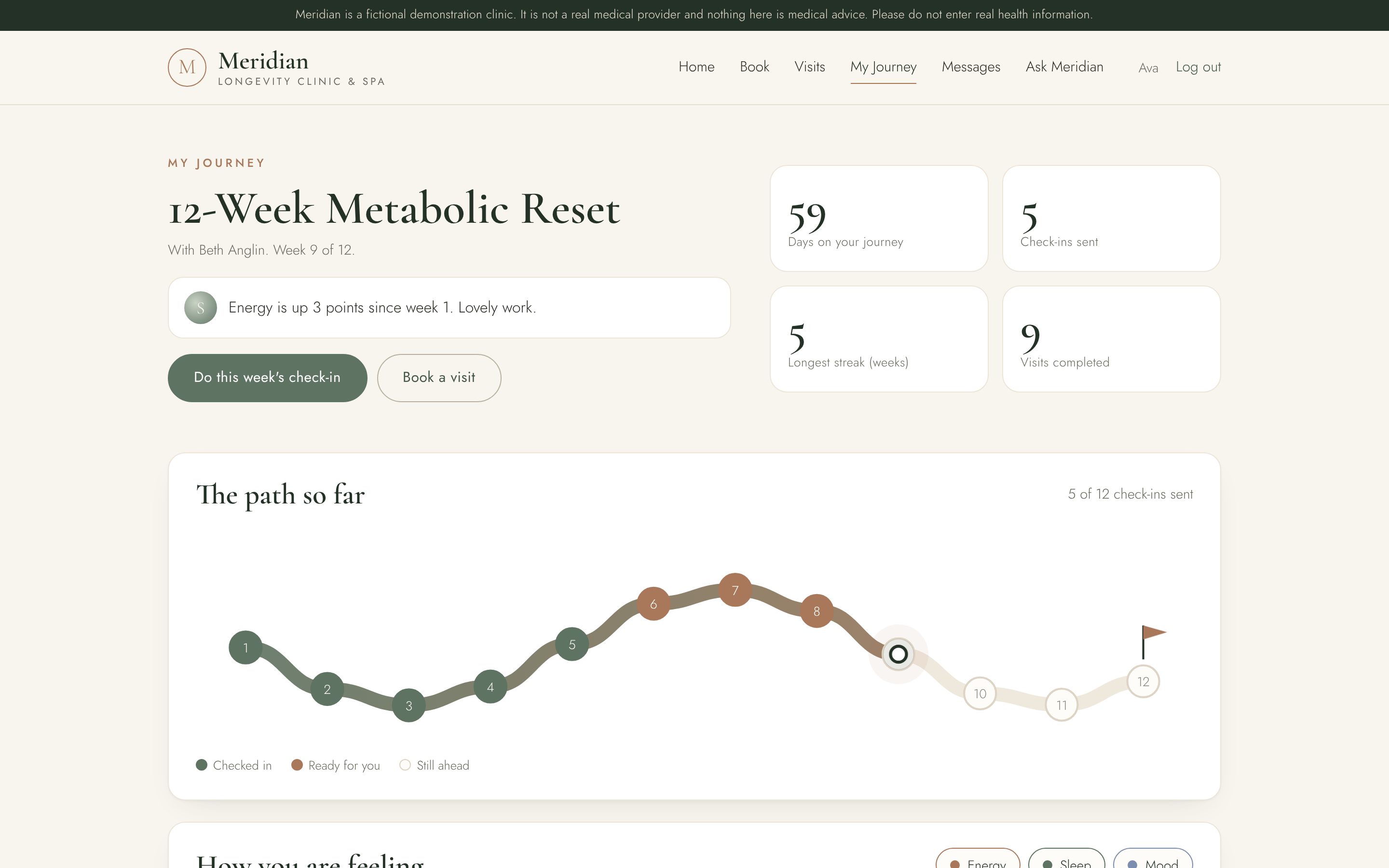Open the week 7 ready check-in node
Screen dimensions: 1389x868
735,590
